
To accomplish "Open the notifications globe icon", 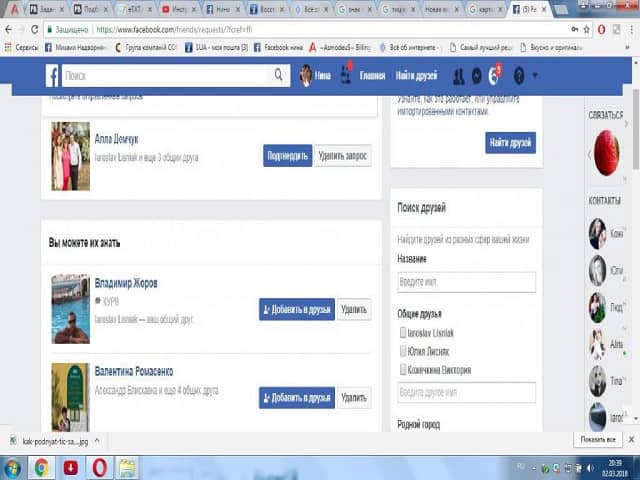I will 493,76.
